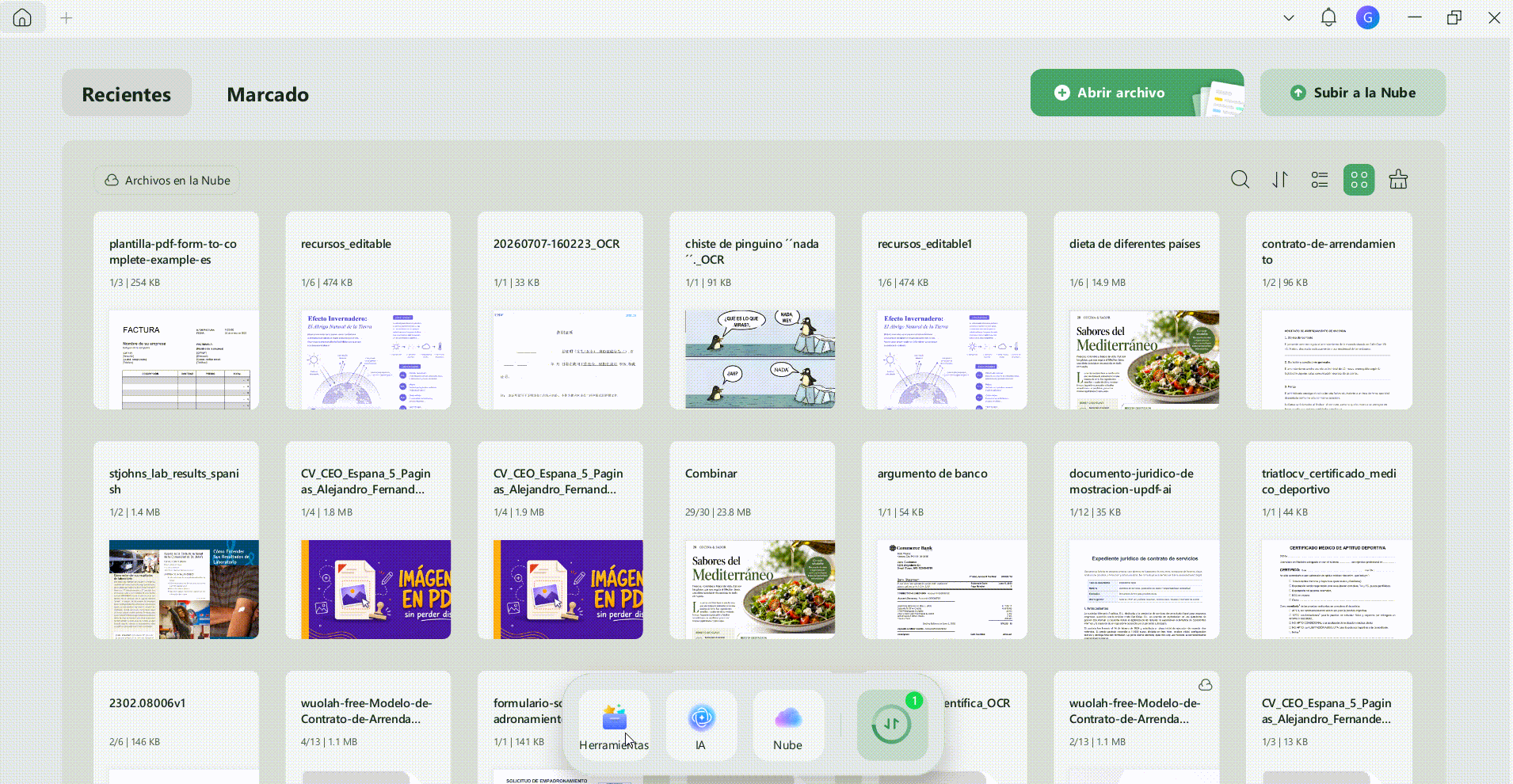Click the Subir a la Nube button

(1352, 93)
